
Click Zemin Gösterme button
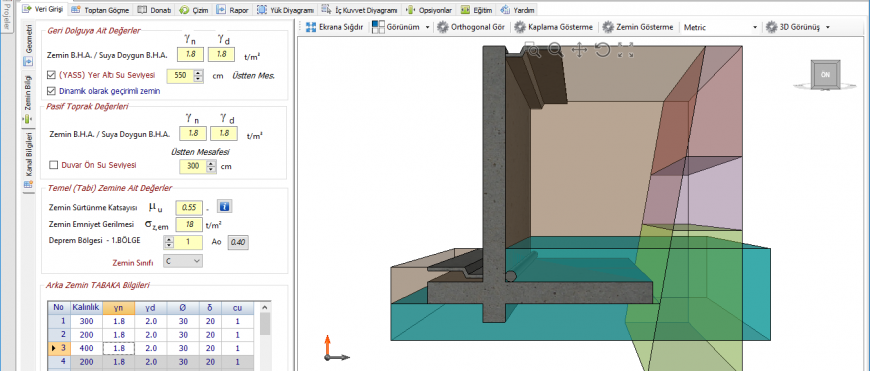(x=638, y=27)
